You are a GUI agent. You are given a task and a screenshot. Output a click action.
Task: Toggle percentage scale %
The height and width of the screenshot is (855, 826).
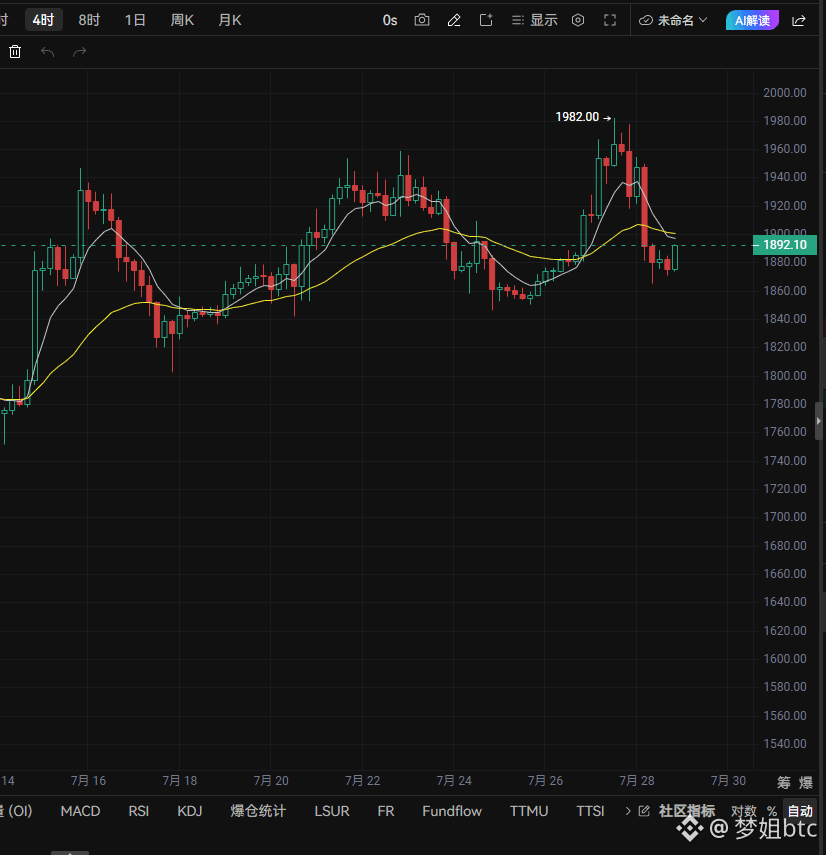point(771,811)
